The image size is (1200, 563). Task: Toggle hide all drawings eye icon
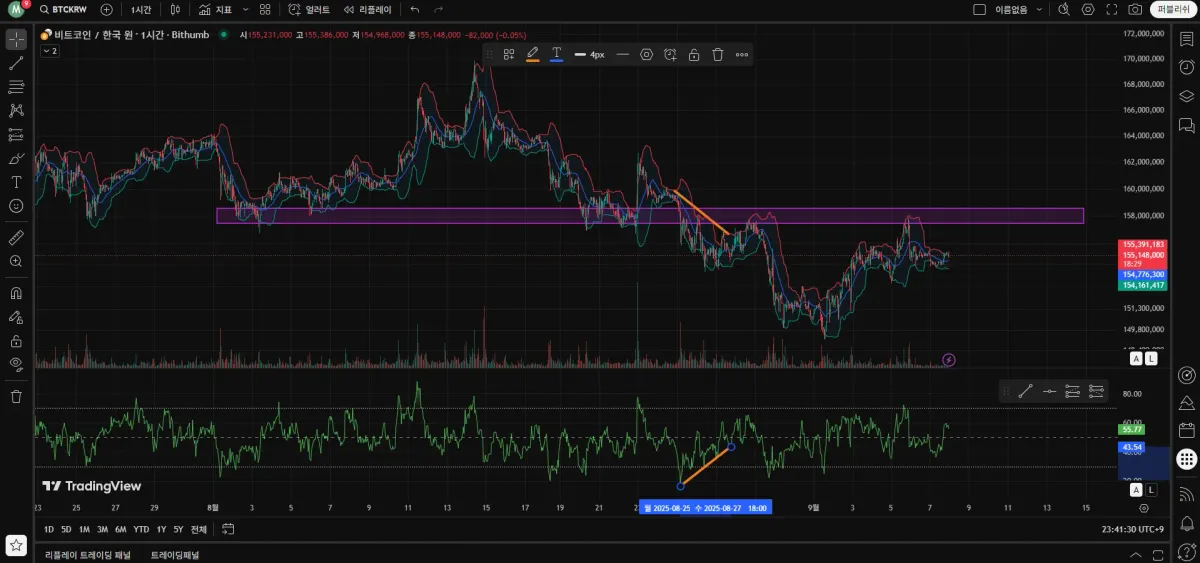coord(16,364)
